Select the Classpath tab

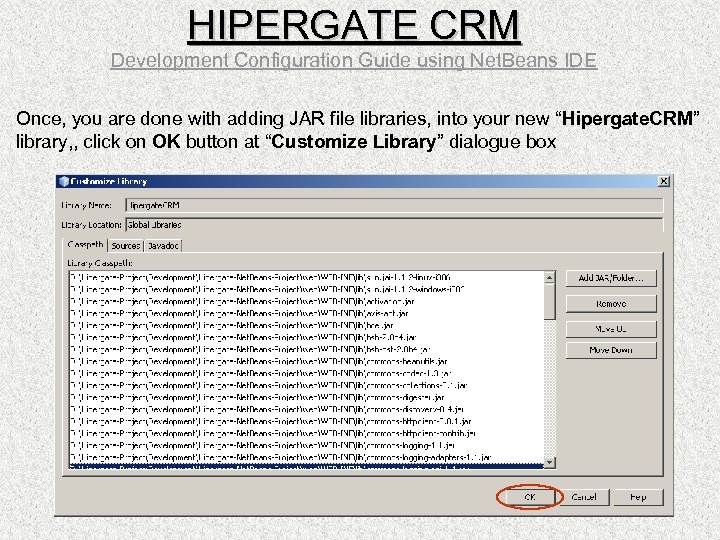pyautogui.click(x=85, y=245)
